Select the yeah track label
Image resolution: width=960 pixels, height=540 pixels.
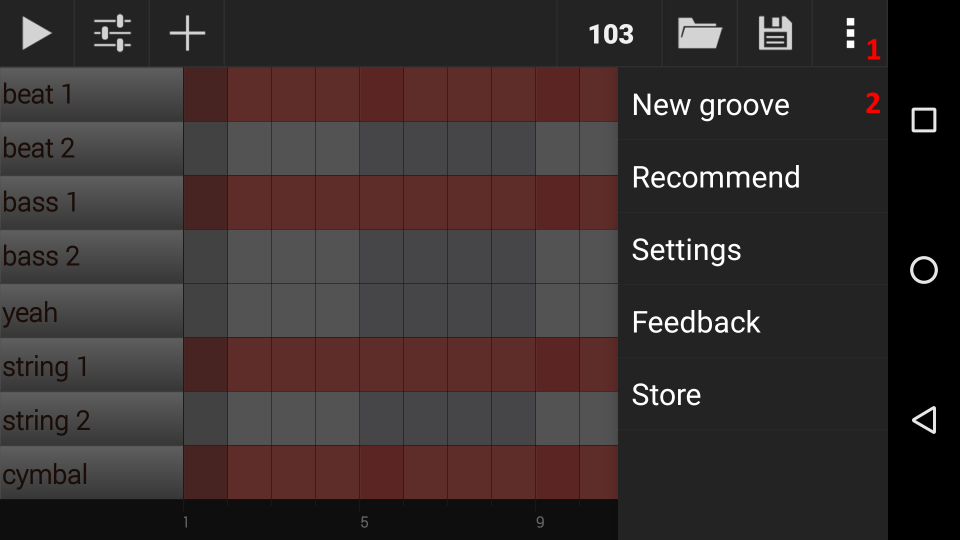[x=91, y=311]
